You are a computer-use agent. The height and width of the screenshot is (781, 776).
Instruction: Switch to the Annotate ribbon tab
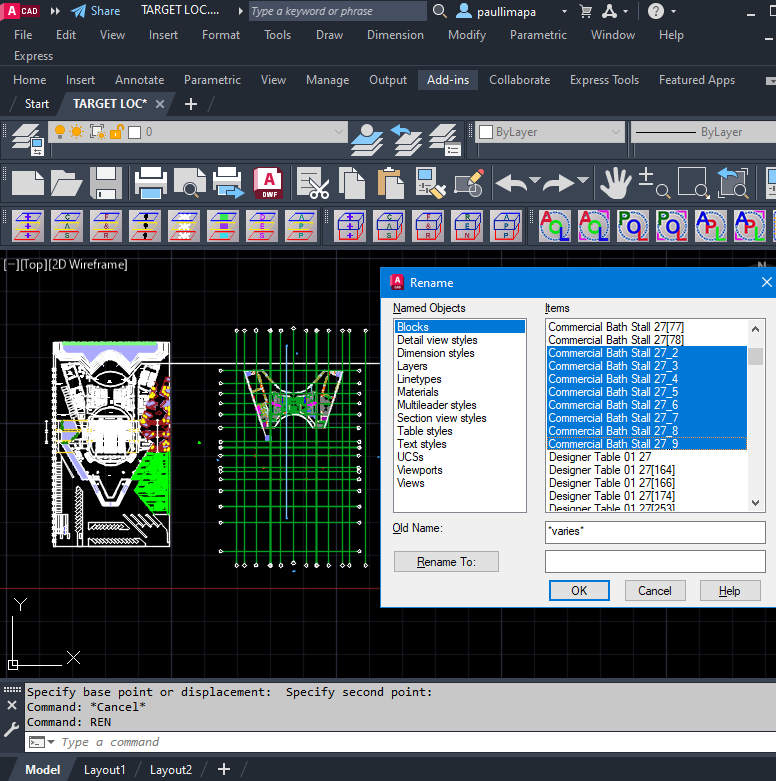coord(139,80)
